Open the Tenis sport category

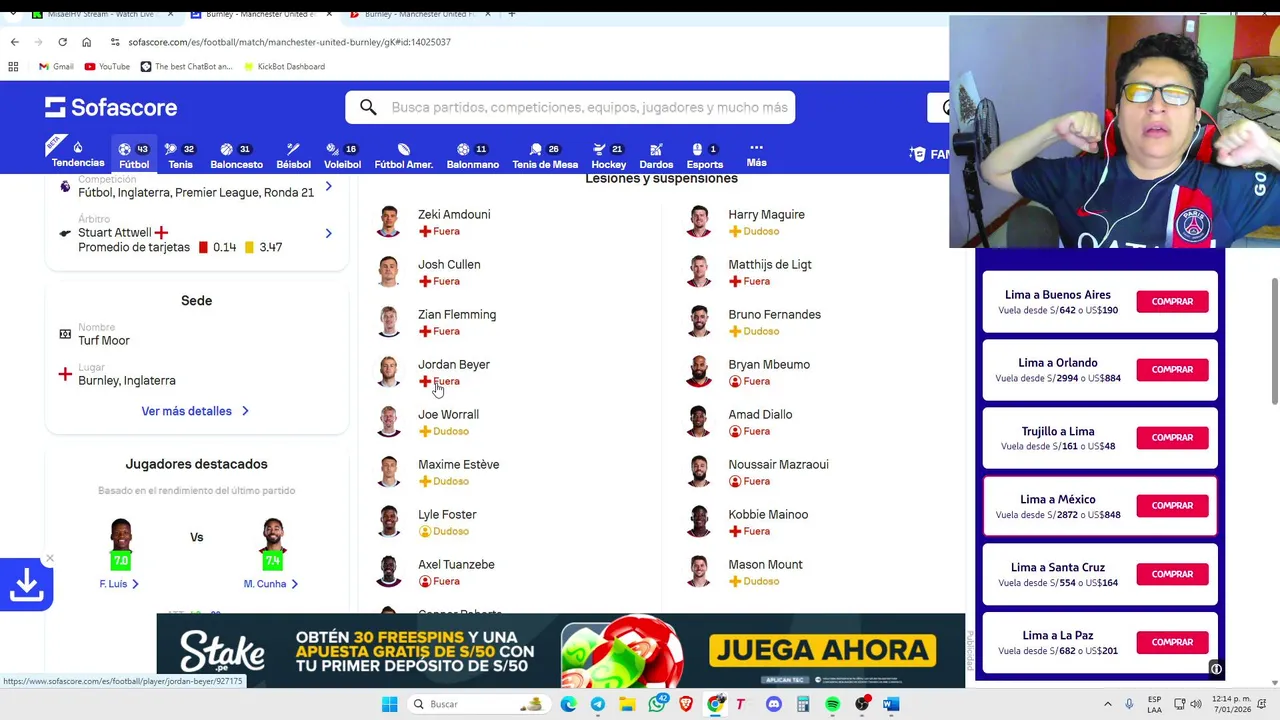tap(180, 155)
